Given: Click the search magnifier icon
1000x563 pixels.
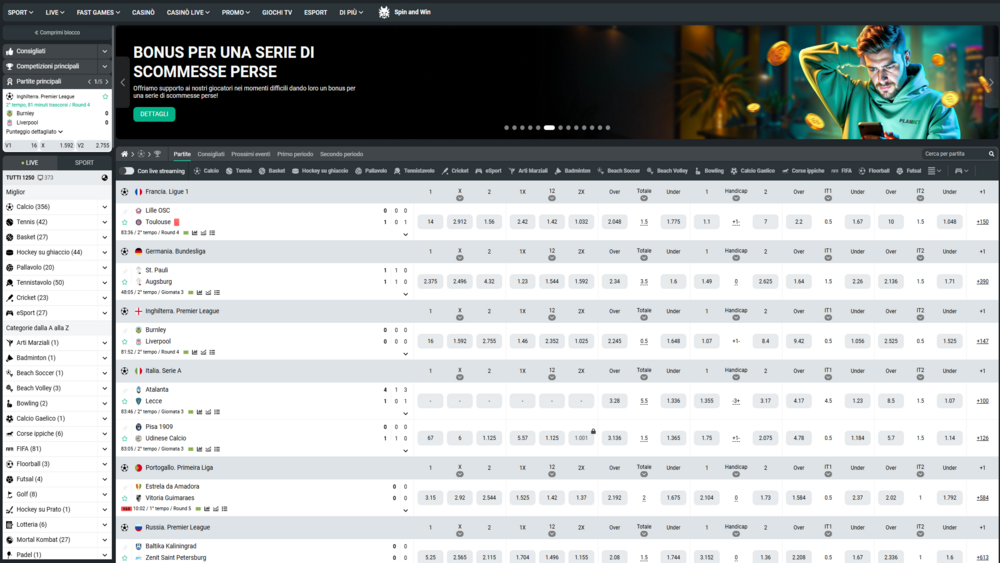Looking at the screenshot, I should click(991, 154).
